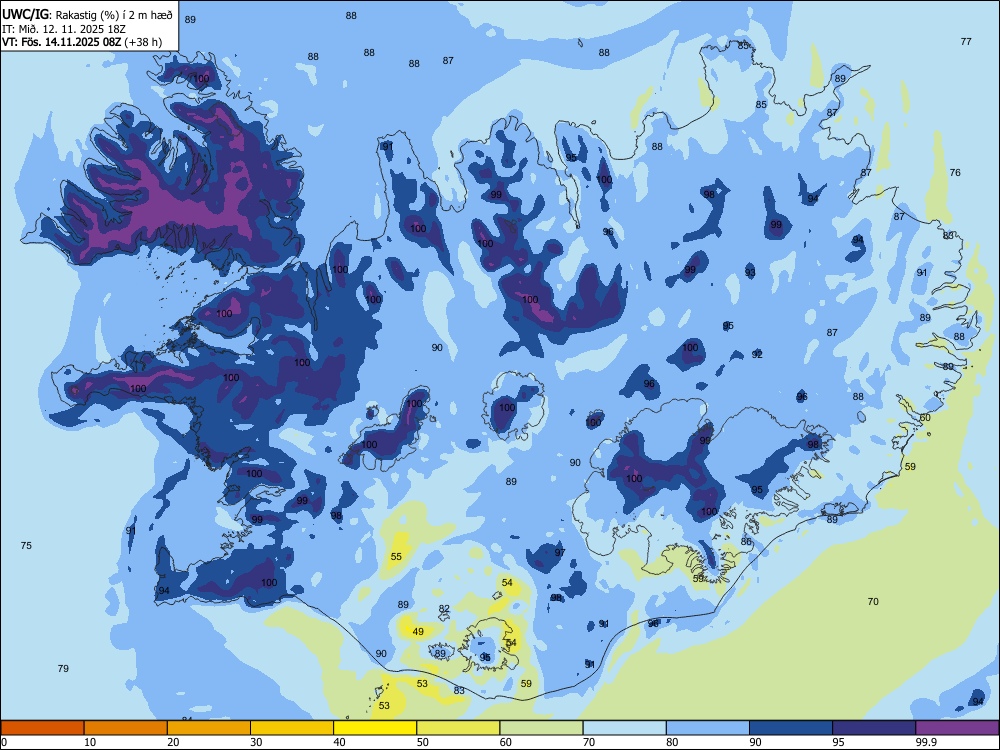Click the '10' legend scale label
1000x750 pixels.
click(90, 742)
